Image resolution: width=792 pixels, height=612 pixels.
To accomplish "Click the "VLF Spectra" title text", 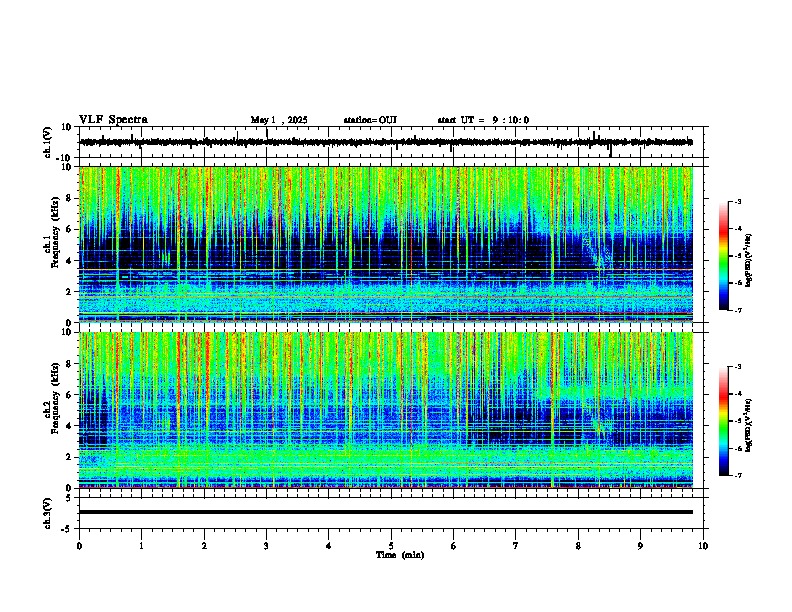I will click(113, 120).
